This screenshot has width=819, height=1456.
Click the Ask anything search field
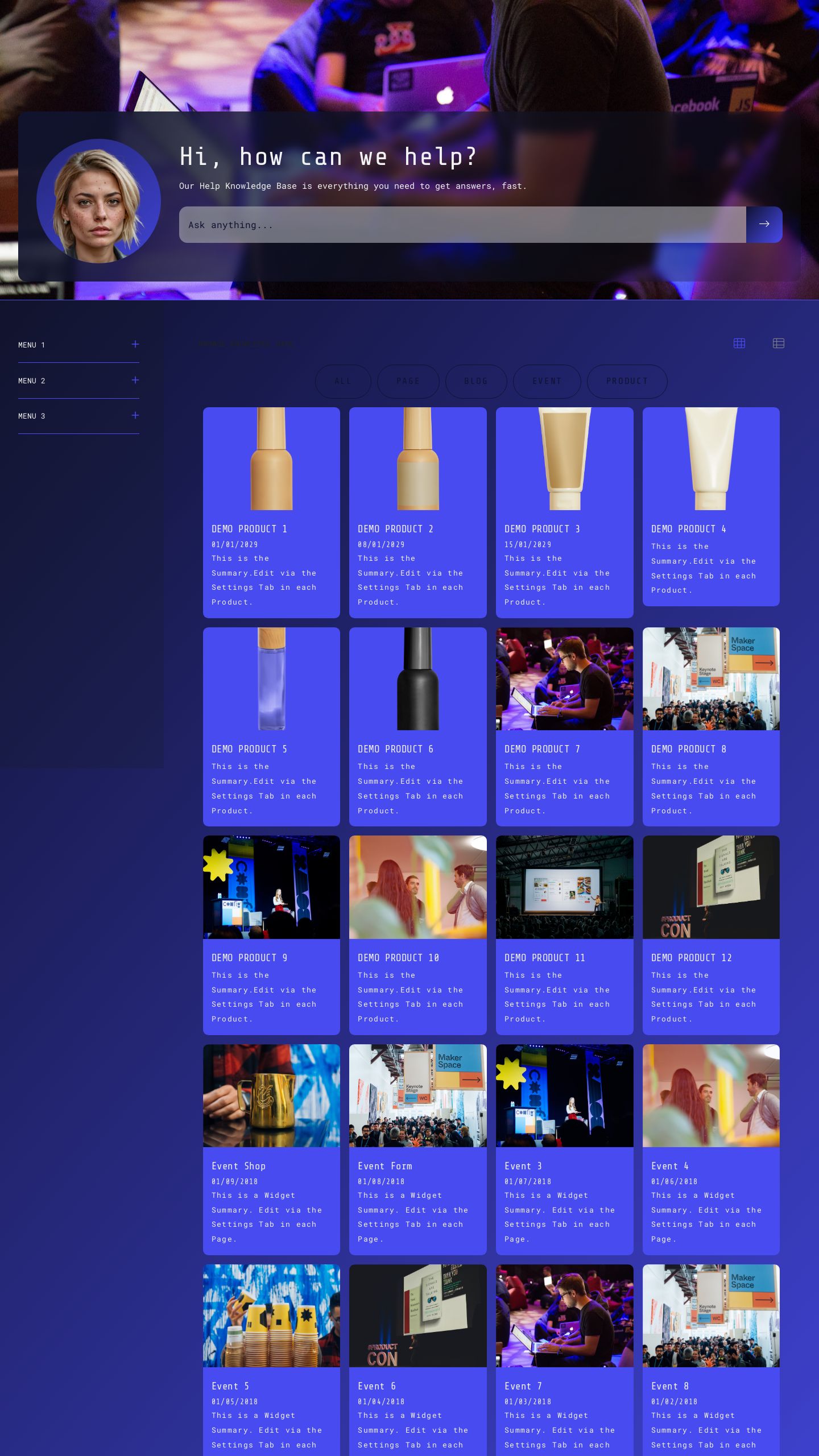pos(462,225)
